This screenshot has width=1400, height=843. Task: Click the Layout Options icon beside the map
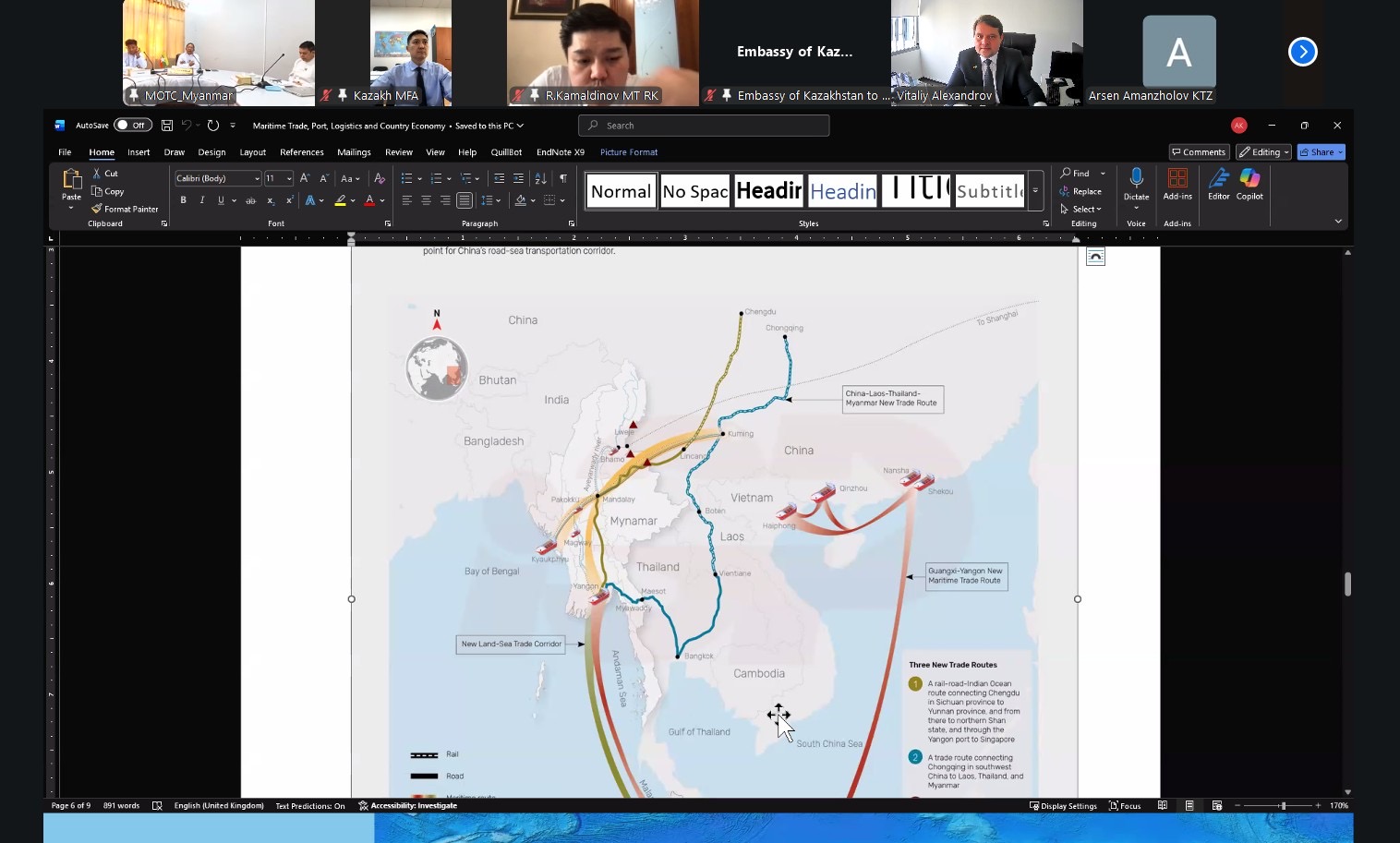coord(1095,258)
